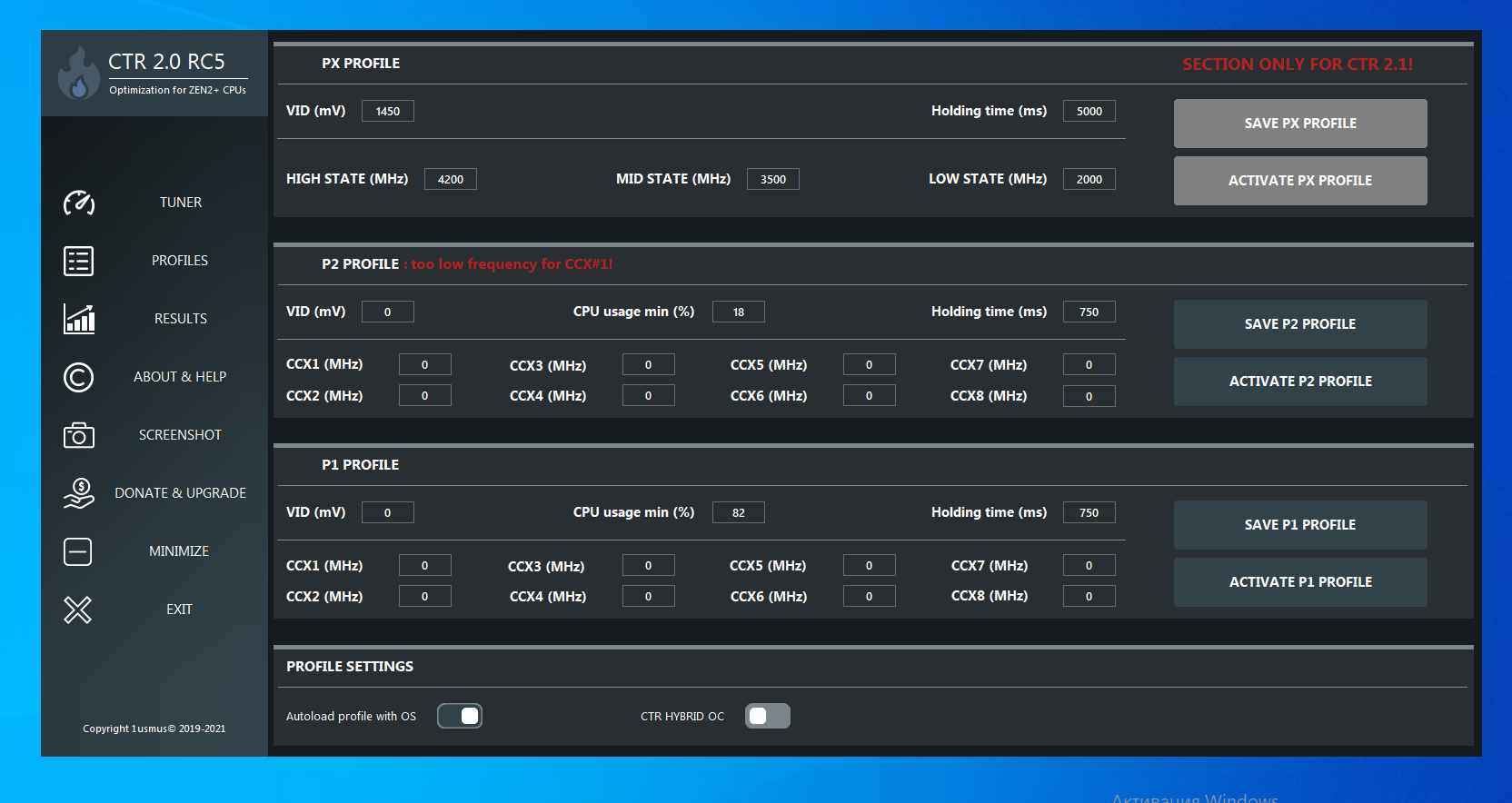This screenshot has width=1512, height=803.
Task: Select SCREENSHOT in the sidebar
Action: point(180,435)
